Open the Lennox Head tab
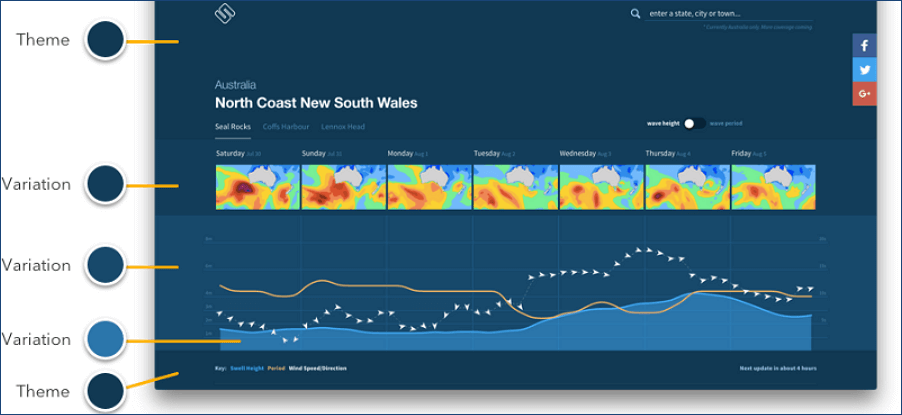The height and width of the screenshot is (415, 902). pos(343,127)
